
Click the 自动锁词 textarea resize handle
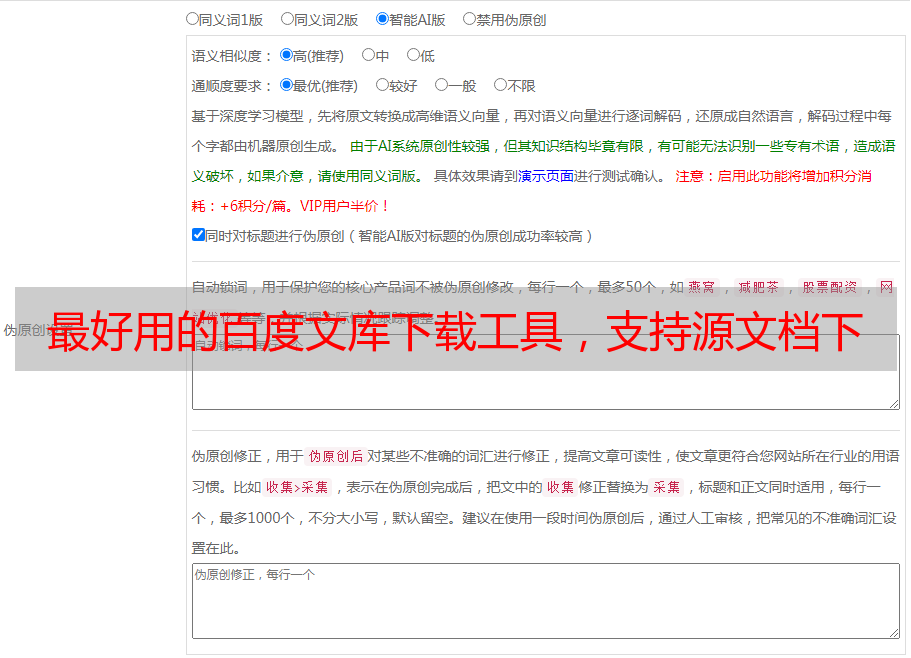pyautogui.click(x=894, y=404)
